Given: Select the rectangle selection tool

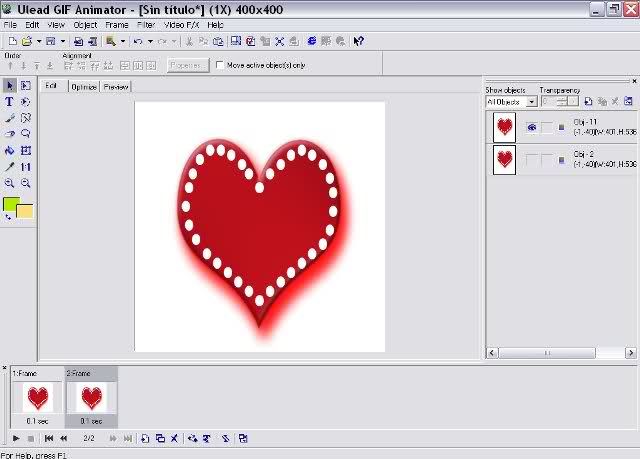Looking at the screenshot, I should point(26,85).
